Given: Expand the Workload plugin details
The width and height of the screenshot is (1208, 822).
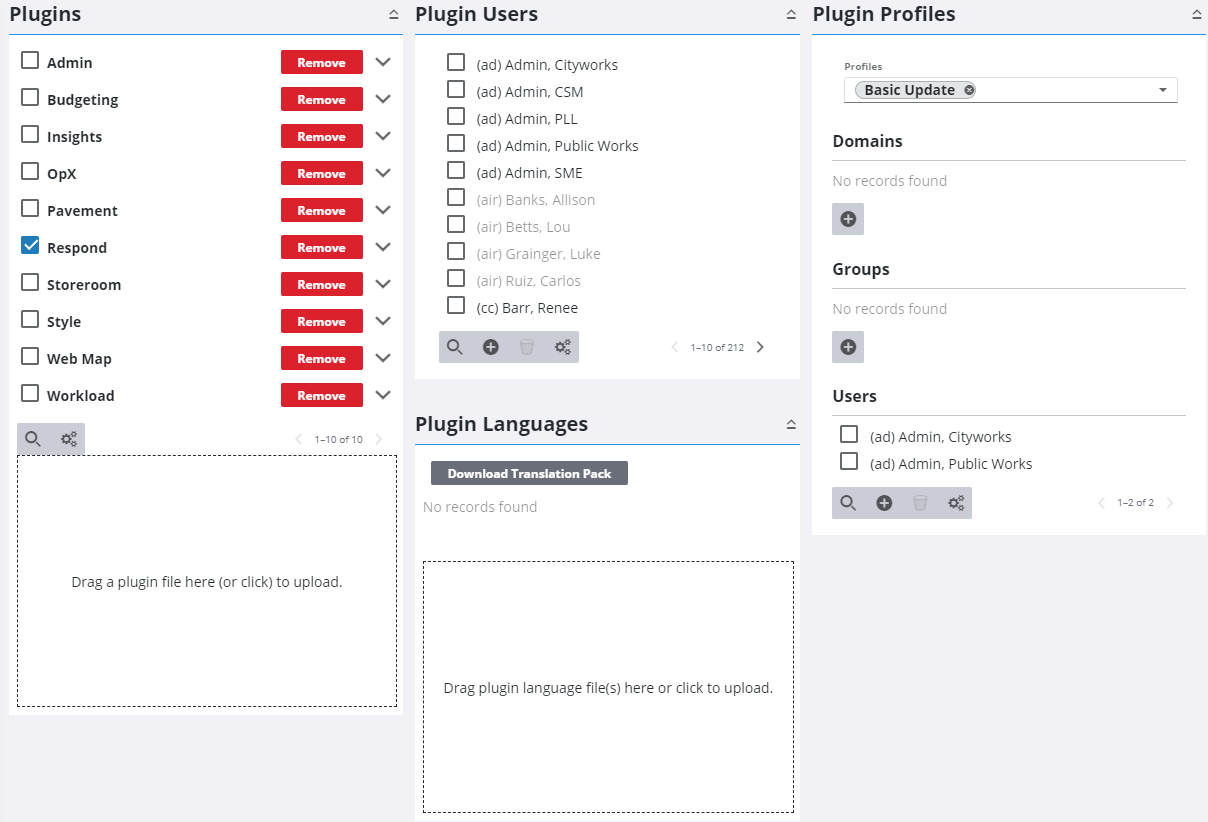Looking at the screenshot, I should pos(382,395).
